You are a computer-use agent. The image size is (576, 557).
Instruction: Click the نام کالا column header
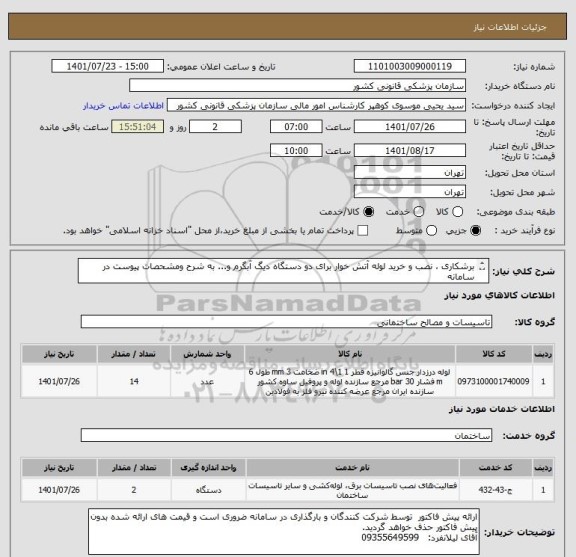pos(350,354)
